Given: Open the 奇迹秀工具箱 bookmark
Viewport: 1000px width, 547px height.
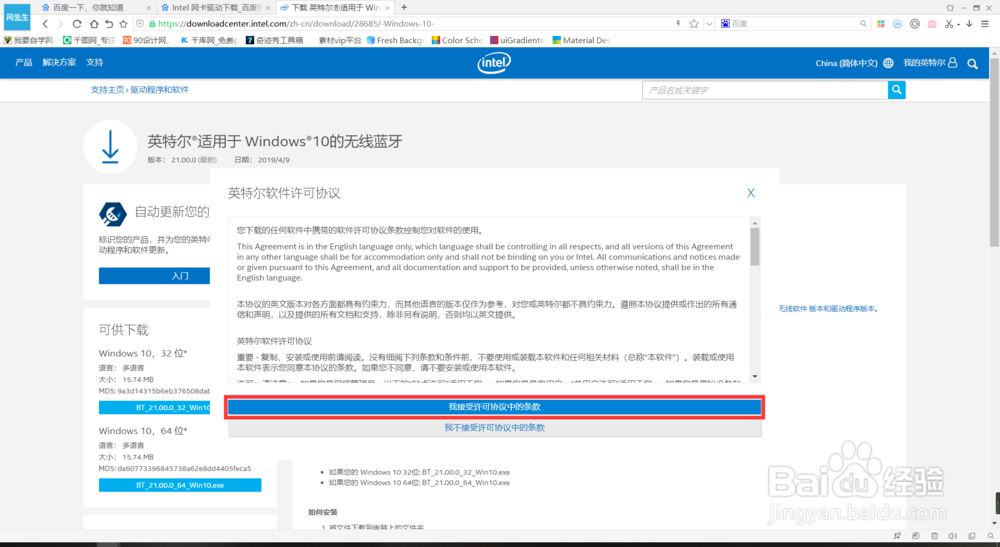Looking at the screenshot, I should click(x=275, y=40).
